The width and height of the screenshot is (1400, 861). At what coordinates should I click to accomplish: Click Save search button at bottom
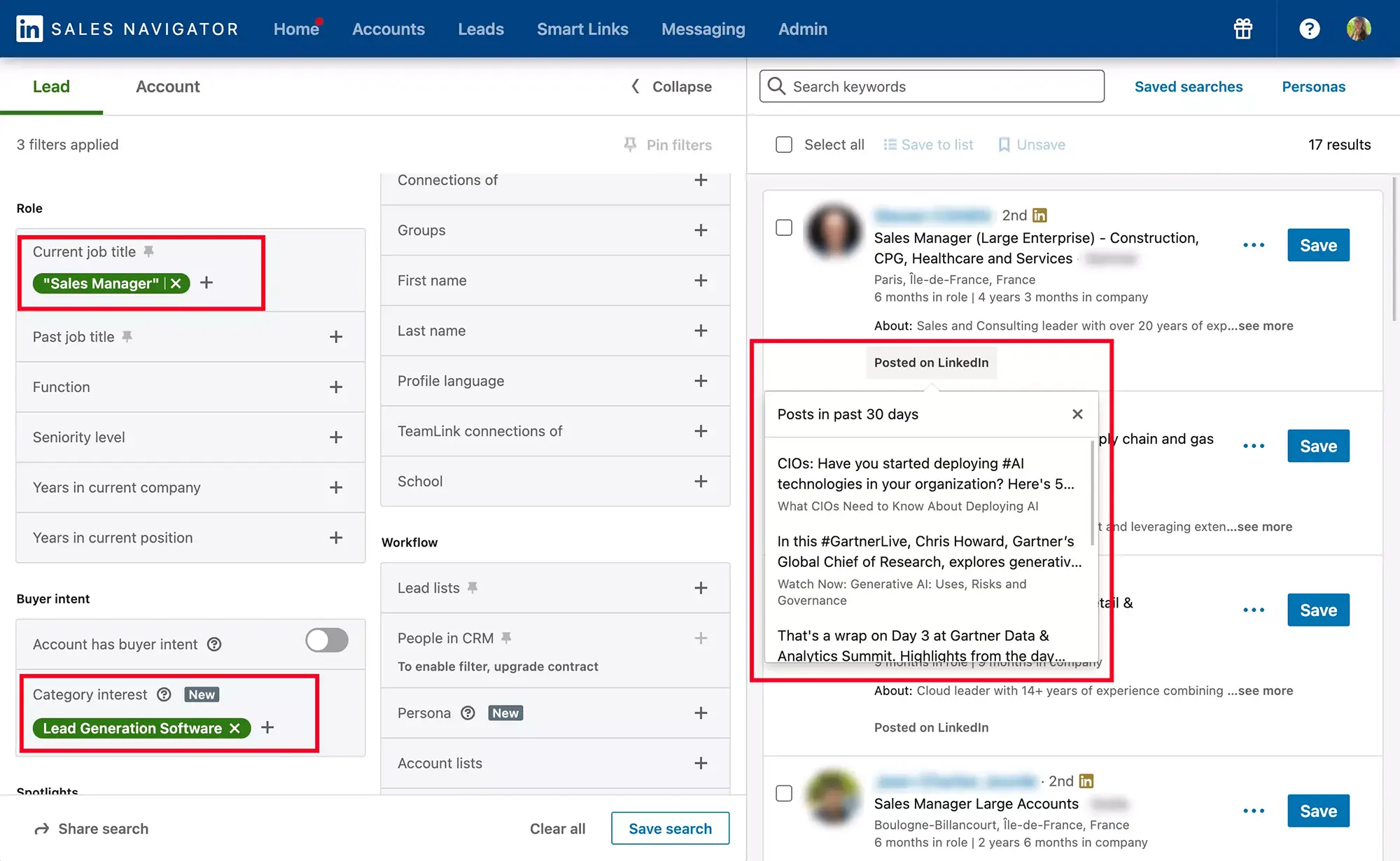(670, 827)
